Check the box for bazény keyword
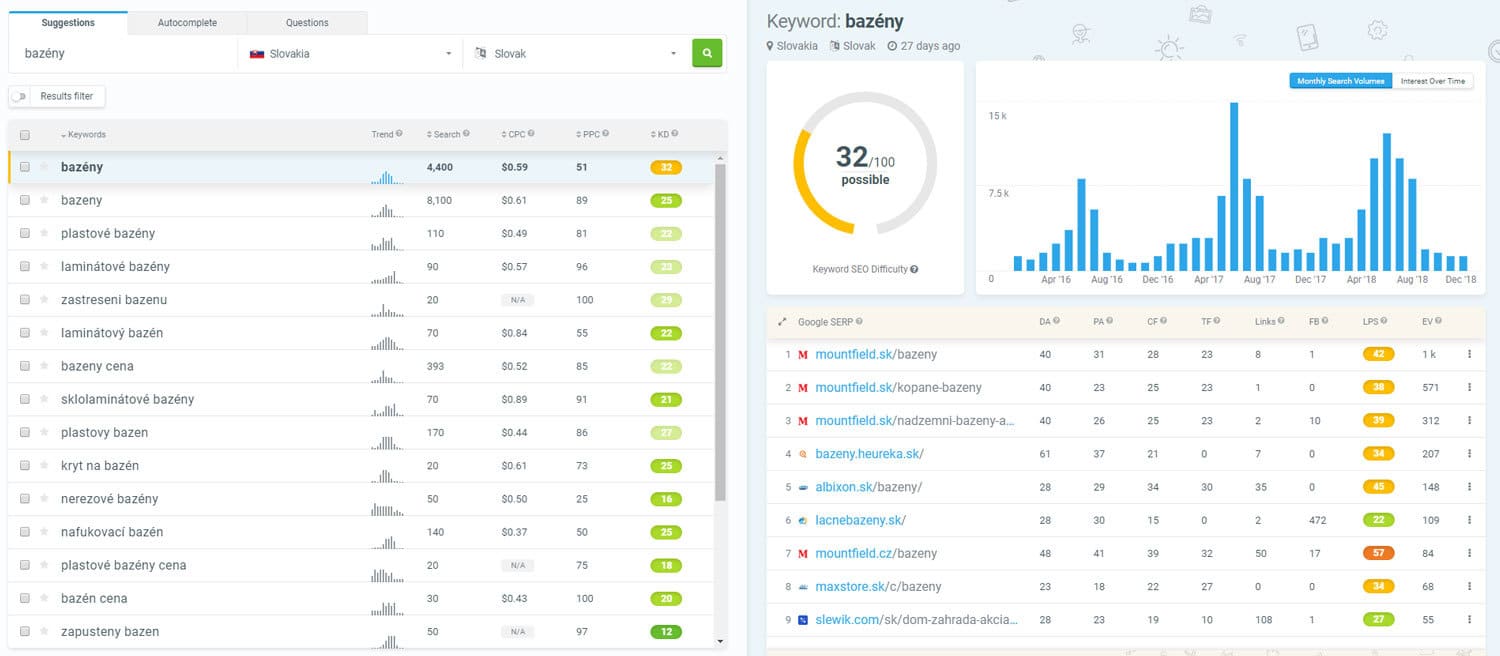This screenshot has height=656, width=1500. pos(25,167)
